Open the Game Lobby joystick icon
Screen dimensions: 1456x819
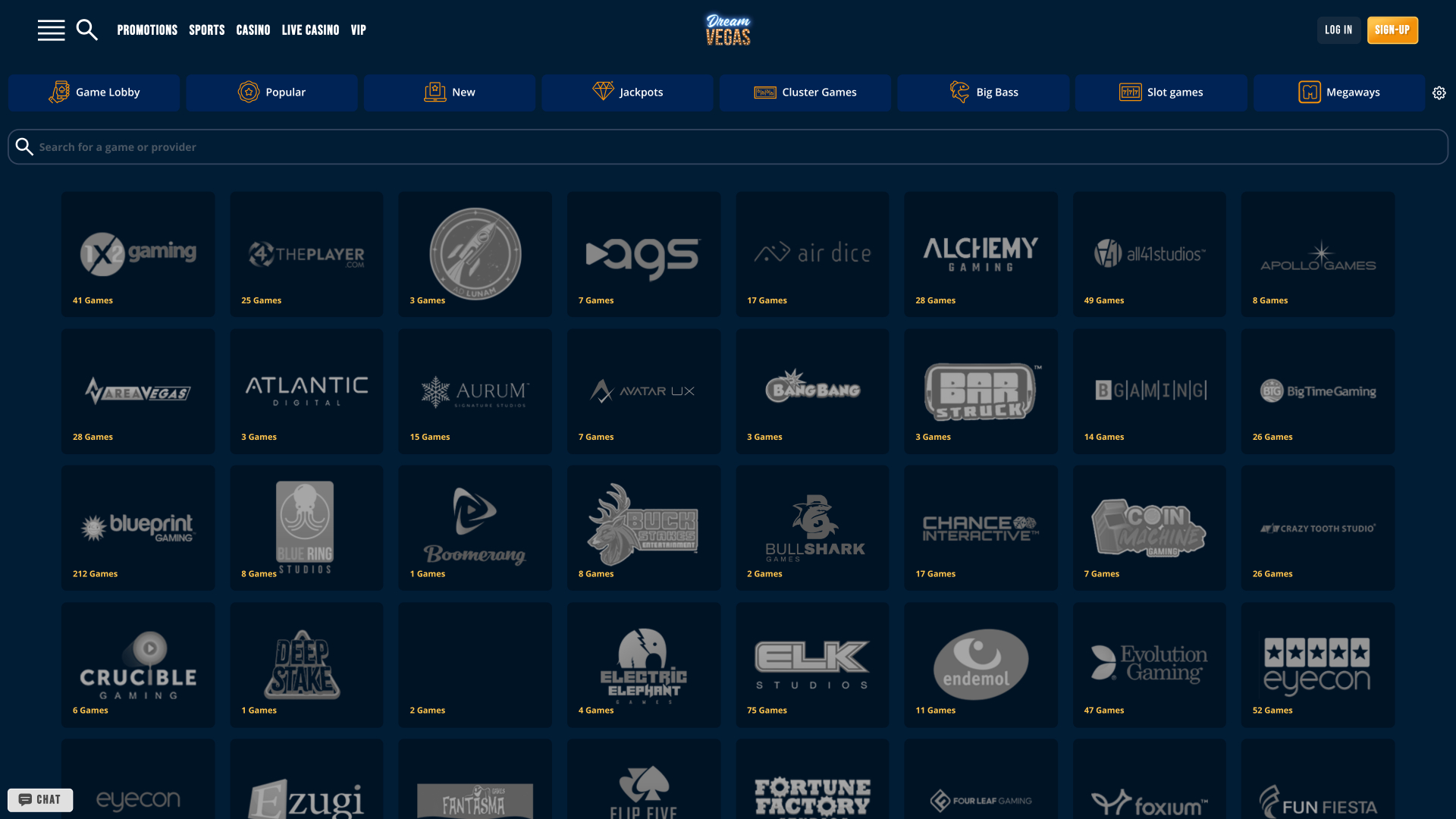pyautogui.click(x=60, y=92)
